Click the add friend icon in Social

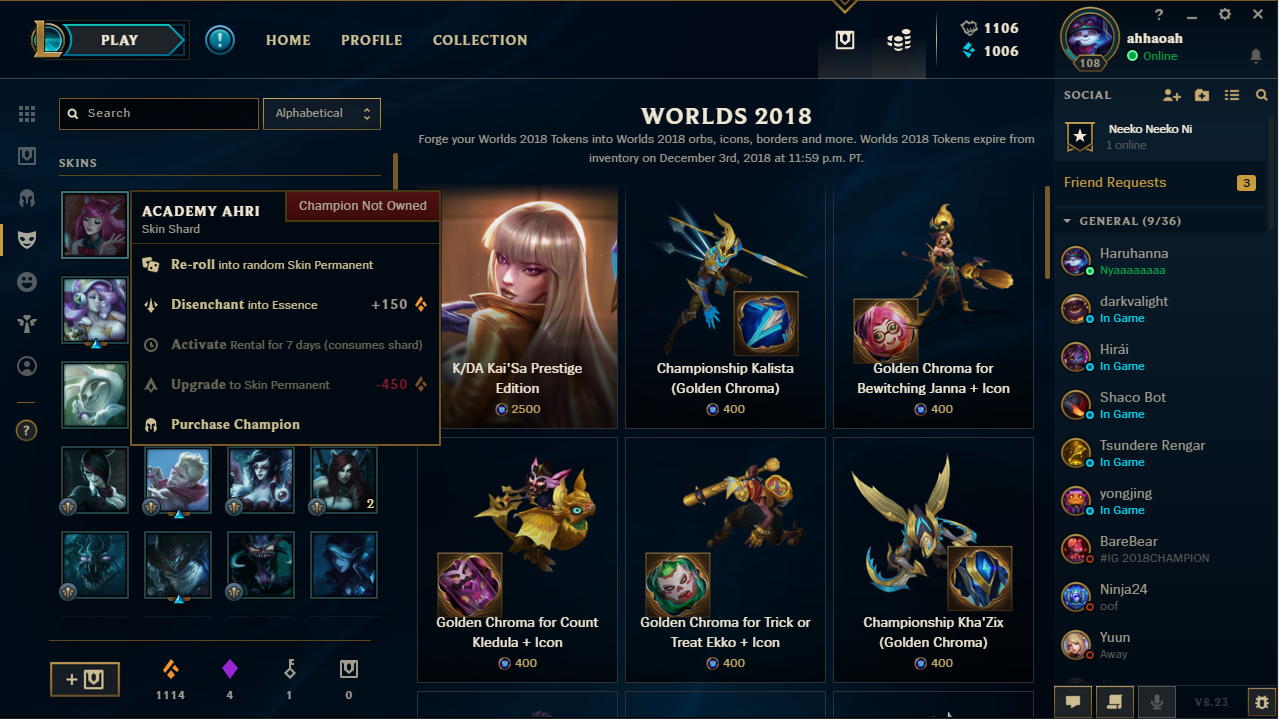pyautogui.click(x=1172, y=95)
